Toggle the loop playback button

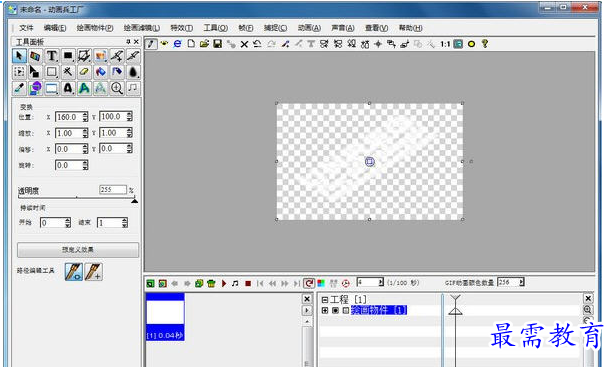coord(309,283)
